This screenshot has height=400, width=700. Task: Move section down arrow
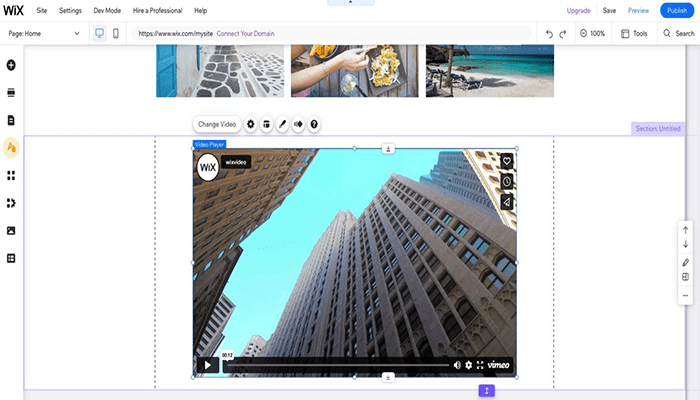pyautogui.click(x=685, y=244)
